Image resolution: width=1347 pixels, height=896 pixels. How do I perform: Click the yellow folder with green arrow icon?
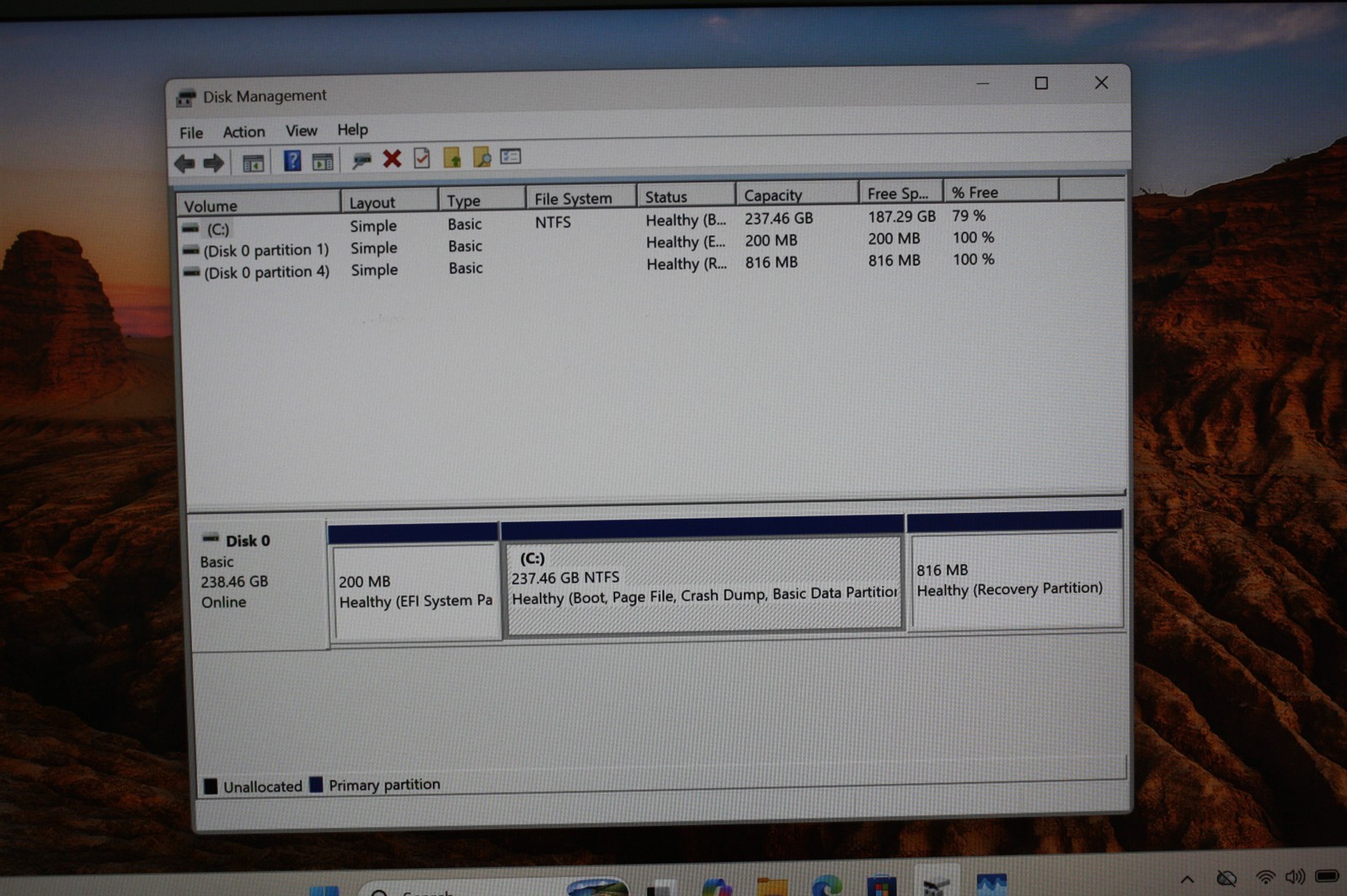pyautogui.click(x=452, y=157)
